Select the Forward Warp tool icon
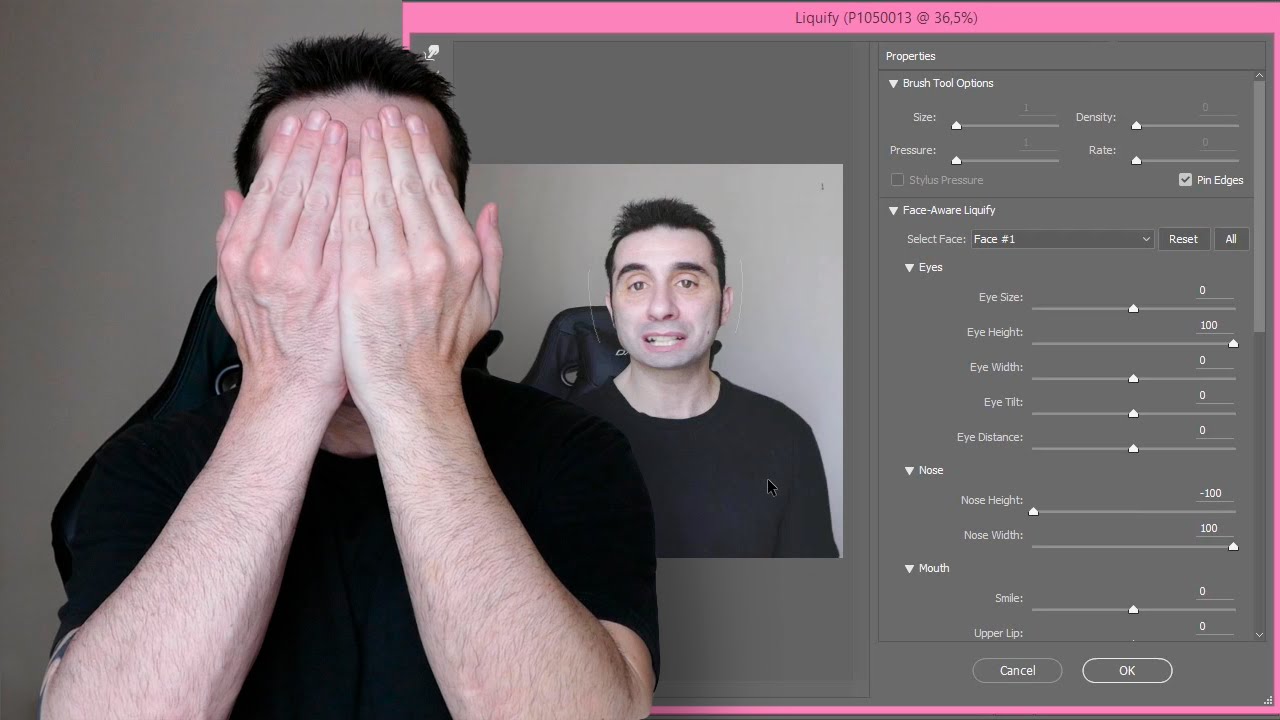Screen dimensions: 1280x720 (431, 53)
